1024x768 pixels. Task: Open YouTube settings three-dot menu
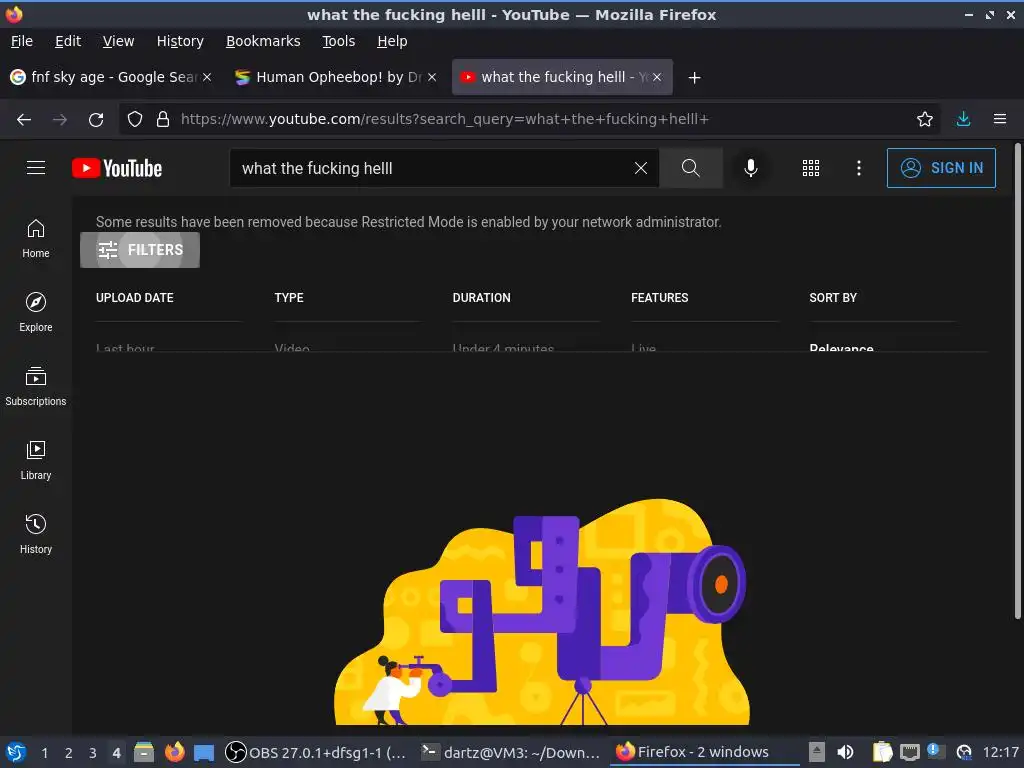coord(859,168)
